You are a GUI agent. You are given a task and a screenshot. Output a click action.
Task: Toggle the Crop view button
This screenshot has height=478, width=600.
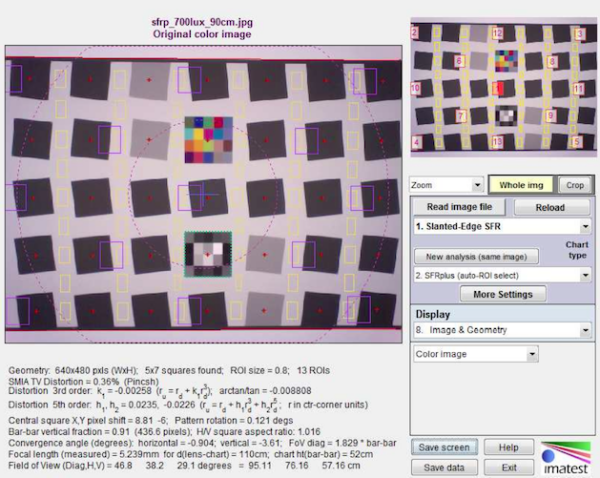click(x=574, y=185)
